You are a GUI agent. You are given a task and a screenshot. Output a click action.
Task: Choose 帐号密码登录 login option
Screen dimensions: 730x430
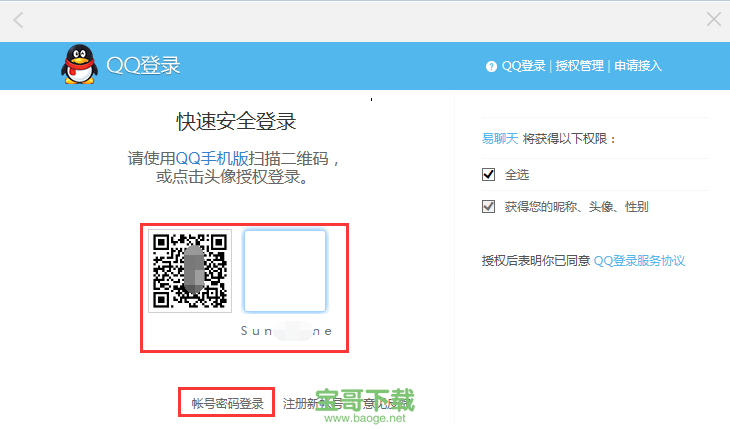(x=227, y=403)
